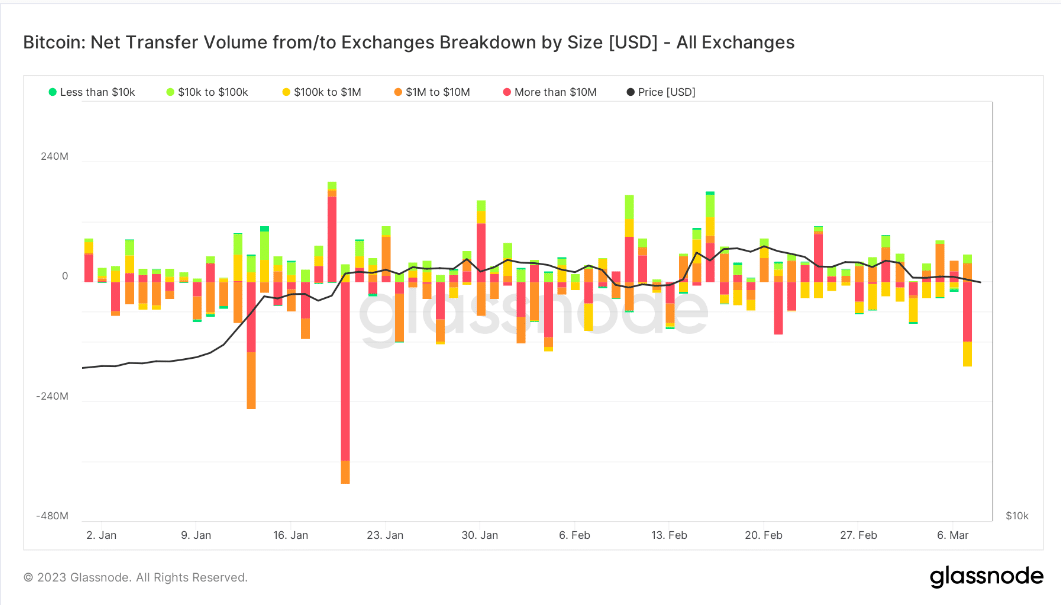This screenshot has height=605, width=1061.
Task: Click the orange "$1M to $10M" legend dot
Action: 397,92
